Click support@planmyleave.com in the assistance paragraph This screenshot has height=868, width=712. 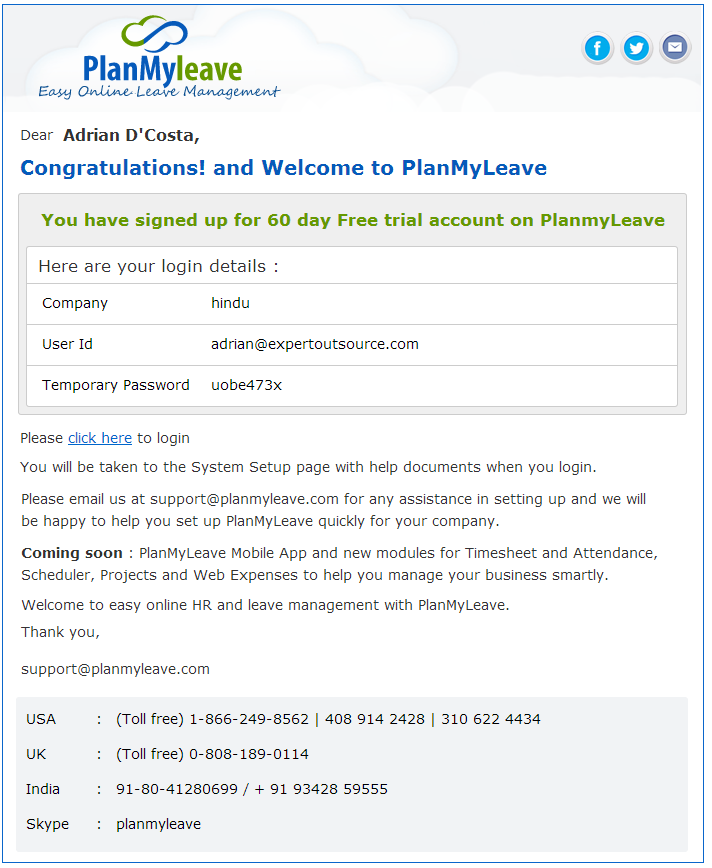pos(244,499)
